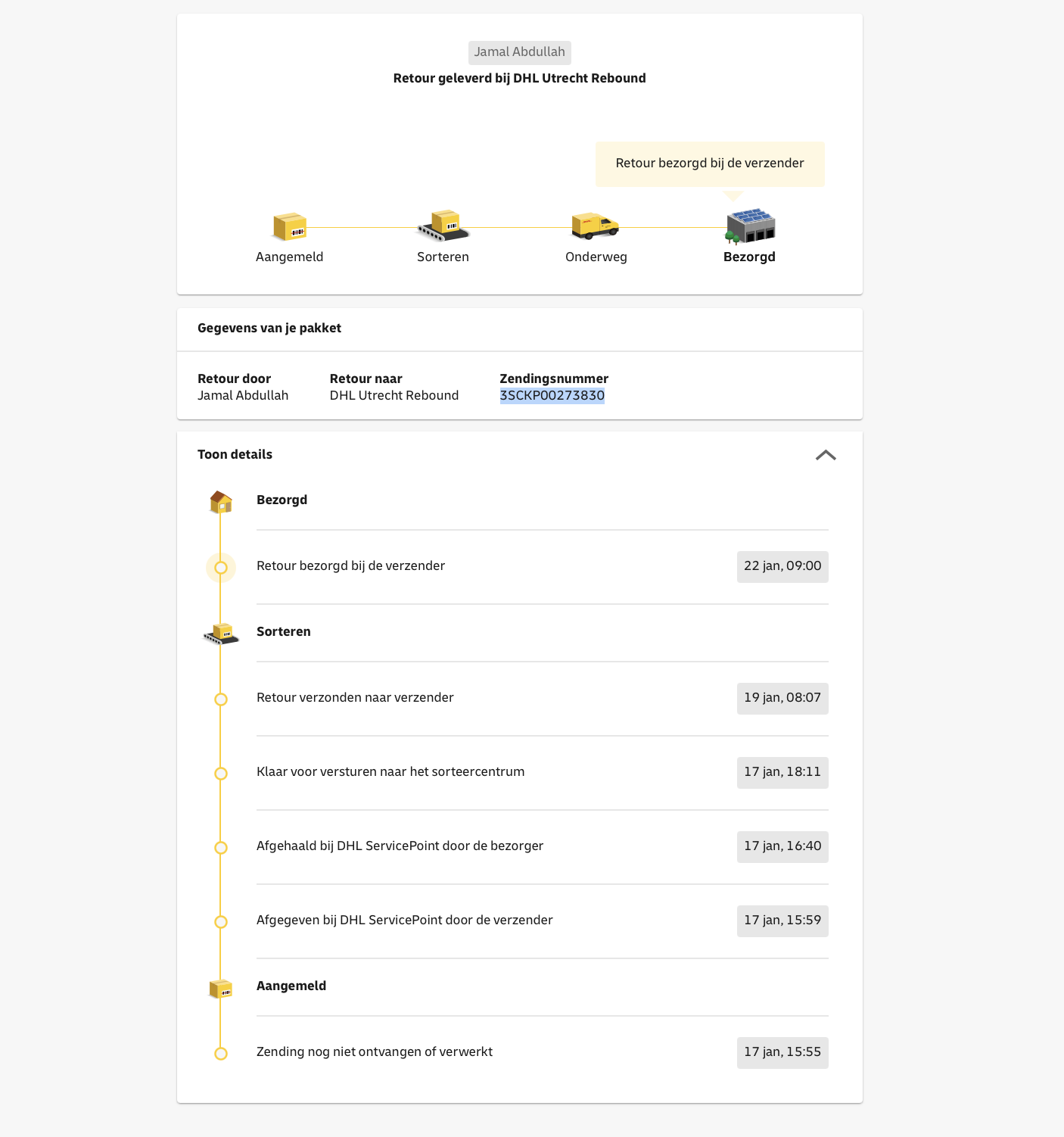Viewport: 1064px width, 1137px height.
Task: Select the tracking number 3SCKP00273830
Action: click(x=552, y=395)
